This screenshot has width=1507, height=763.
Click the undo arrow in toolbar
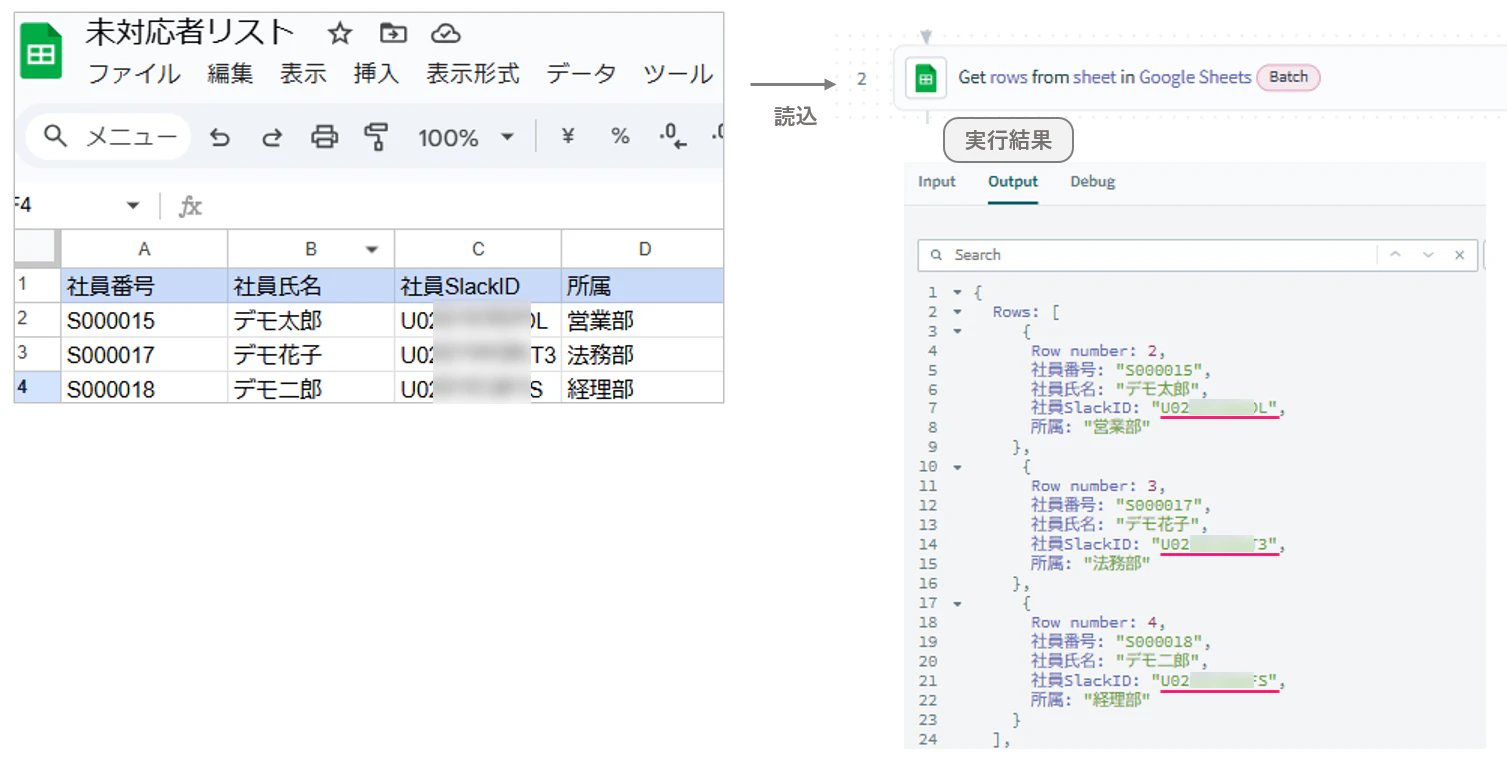tap(219, 138)
